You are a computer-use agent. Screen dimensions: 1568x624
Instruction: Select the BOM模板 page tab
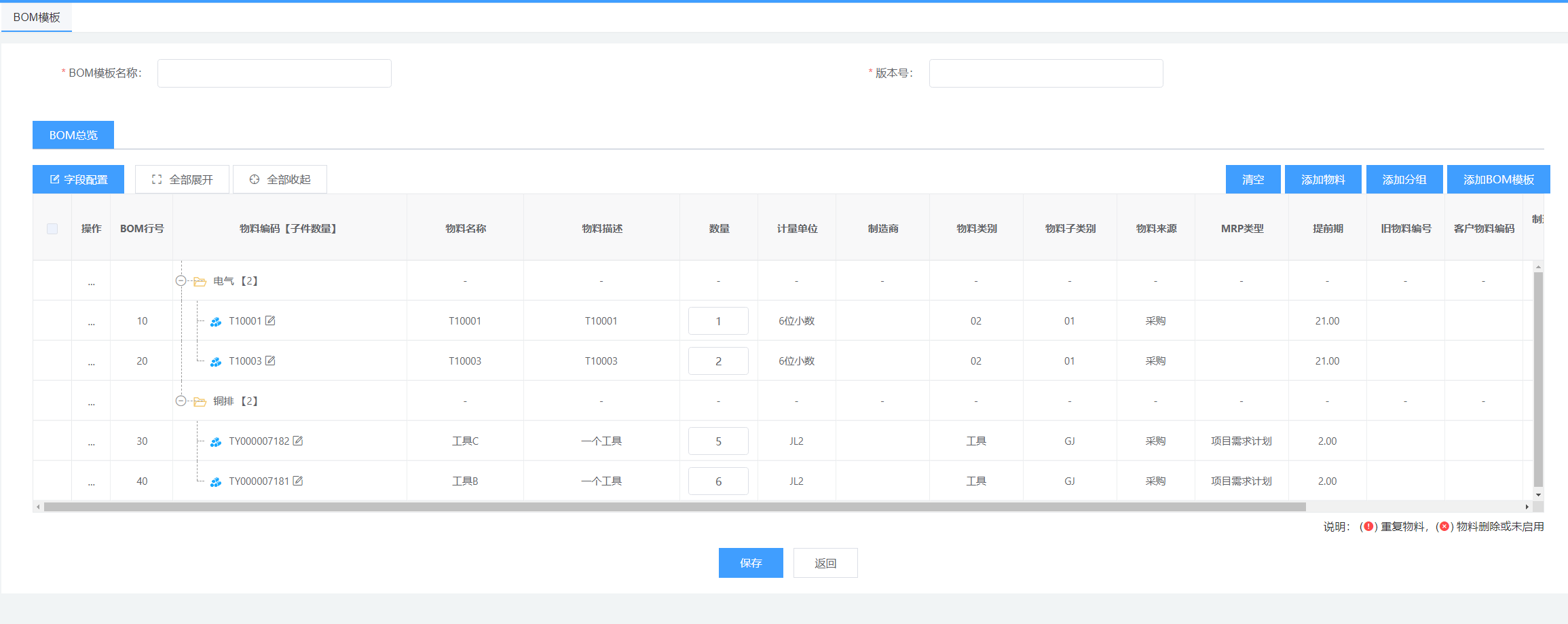pyautogui.click(x=37, y=17)
